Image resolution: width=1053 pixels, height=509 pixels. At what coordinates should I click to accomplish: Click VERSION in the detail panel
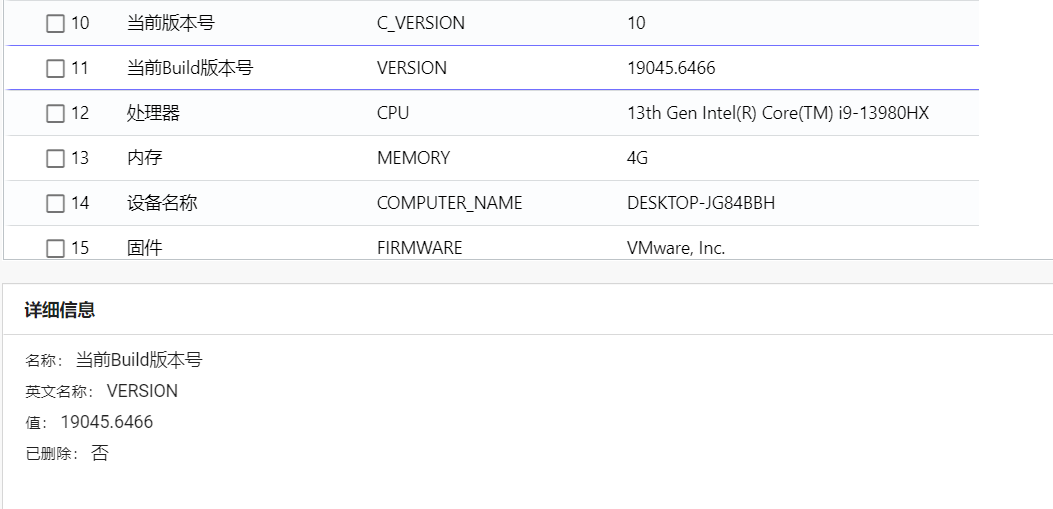pyautogui.click(x=142, y=391)
